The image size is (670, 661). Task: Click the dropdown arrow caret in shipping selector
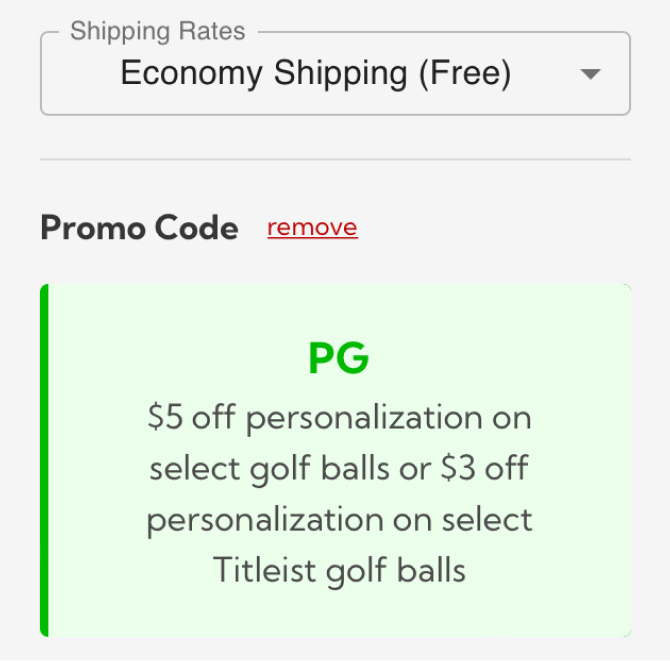click(x=591, y=75)
